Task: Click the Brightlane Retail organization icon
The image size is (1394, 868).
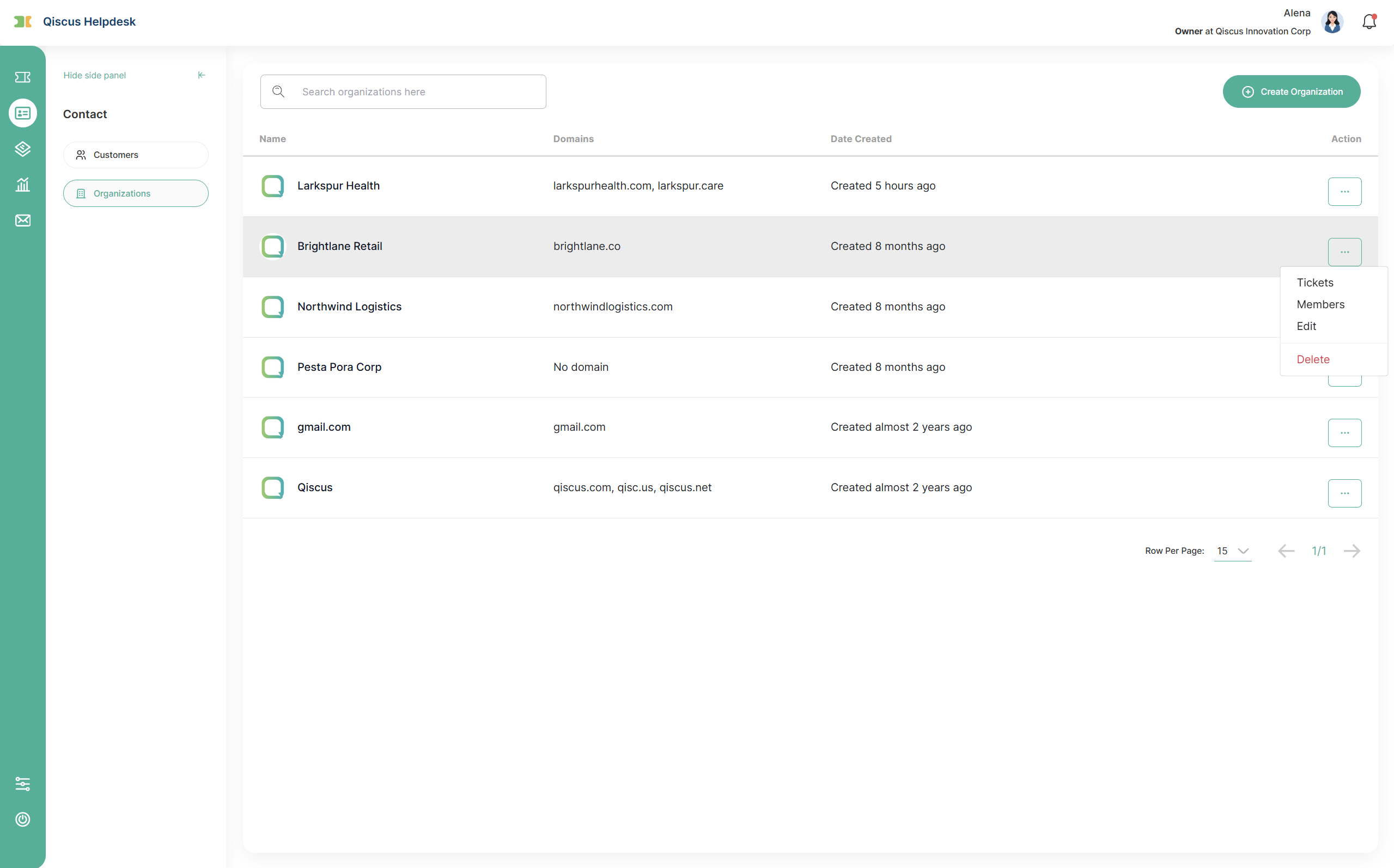Action: tap(273, 246)
